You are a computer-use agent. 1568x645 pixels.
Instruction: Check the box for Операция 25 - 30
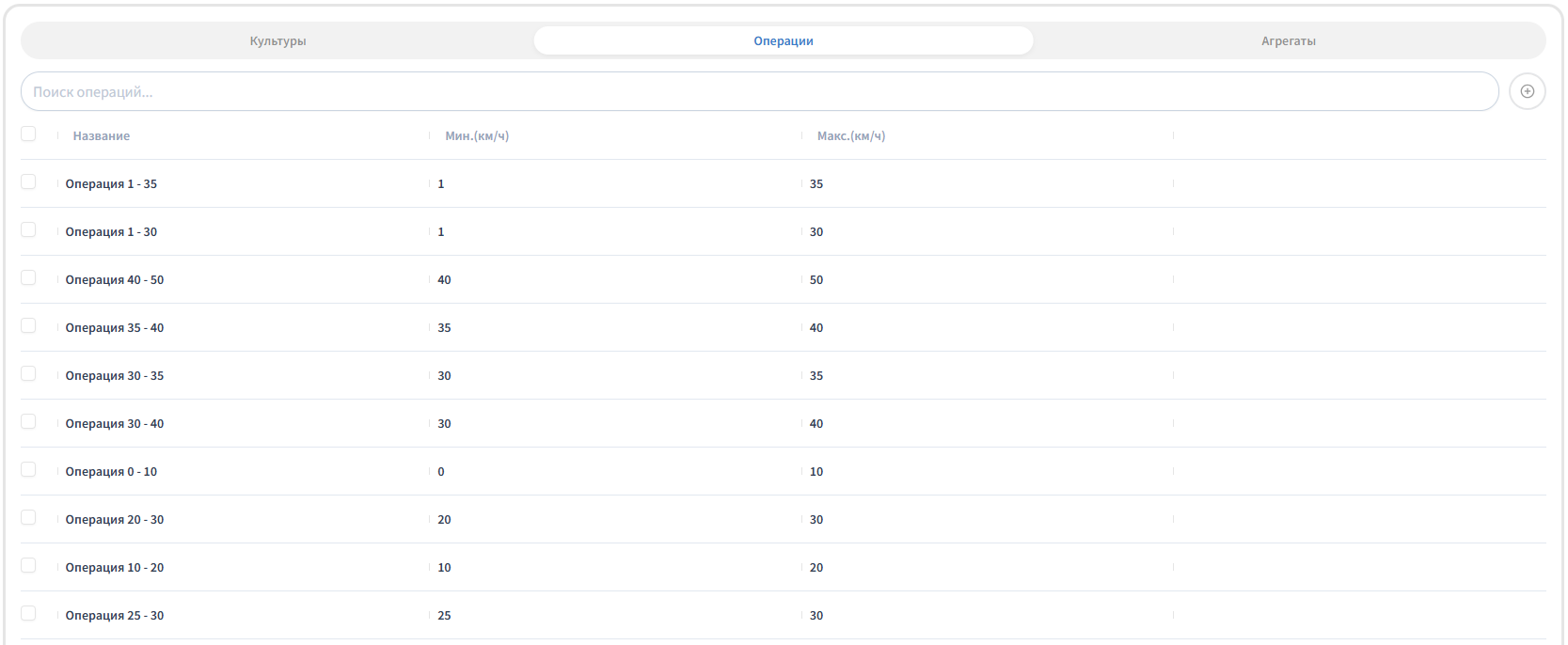click(28, 614)
